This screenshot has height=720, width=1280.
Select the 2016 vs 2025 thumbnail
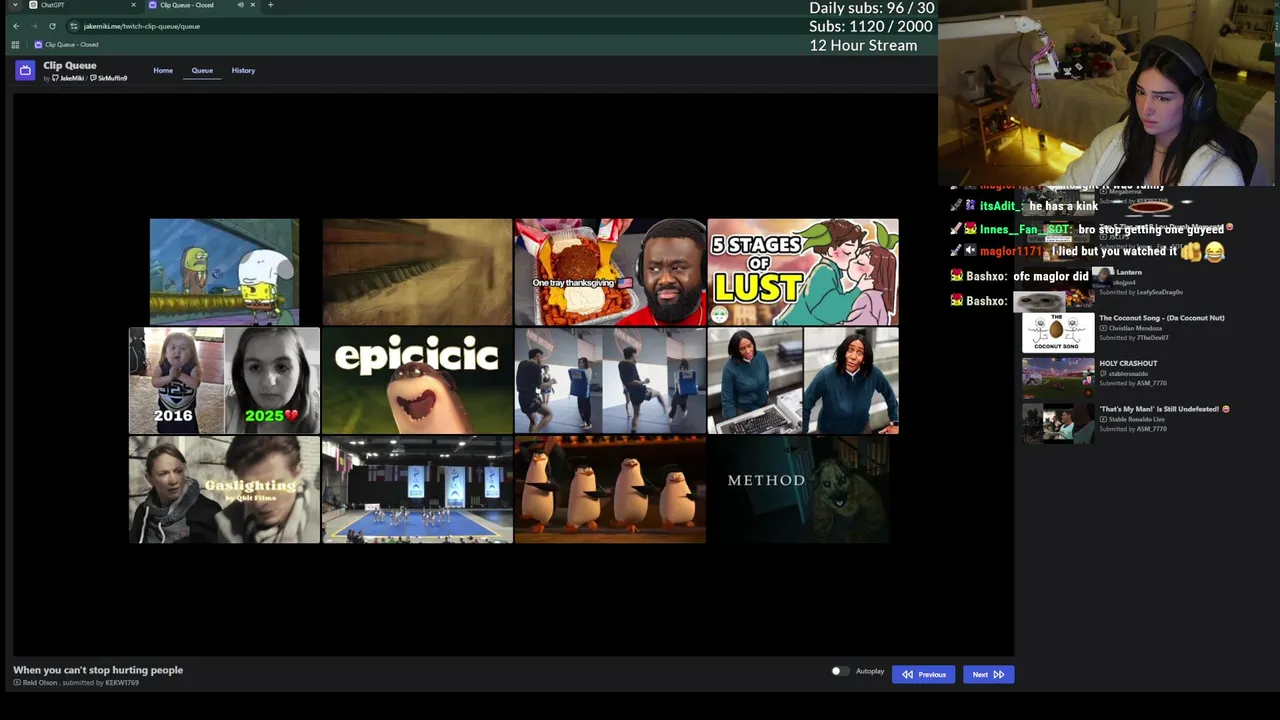pos(224,381)
